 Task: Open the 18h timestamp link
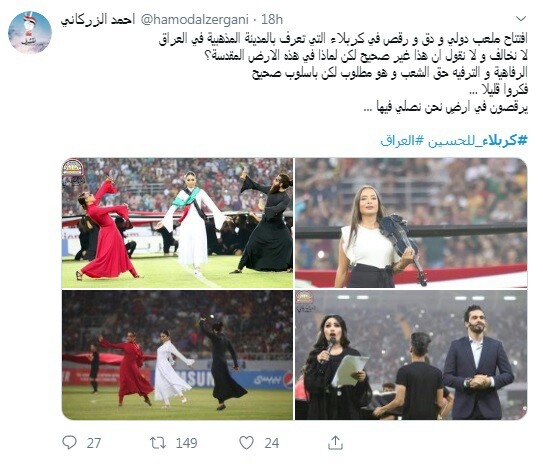coord(272,20)
